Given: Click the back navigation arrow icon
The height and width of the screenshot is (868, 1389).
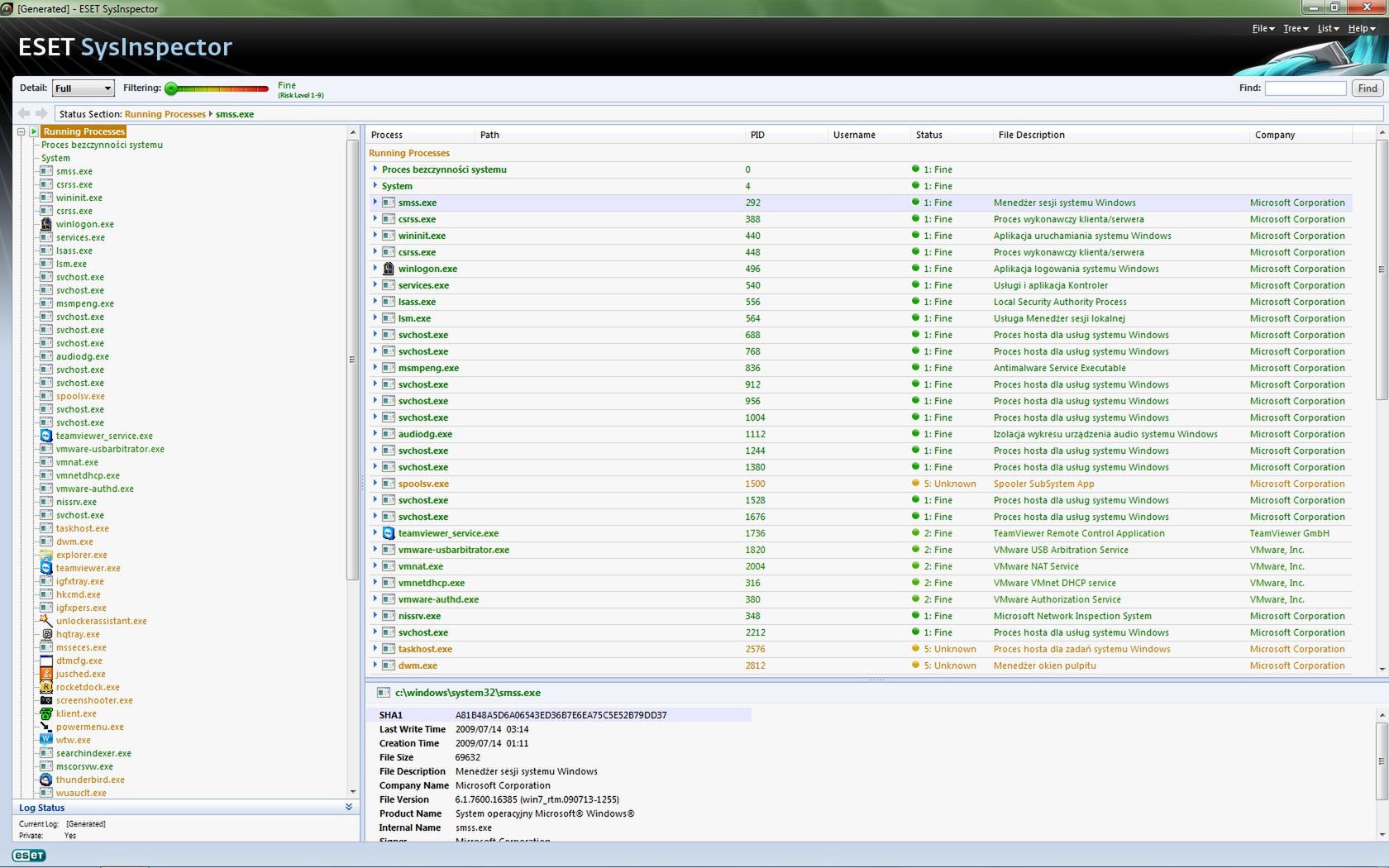Looking at the screenshot, I should [23, 113].
